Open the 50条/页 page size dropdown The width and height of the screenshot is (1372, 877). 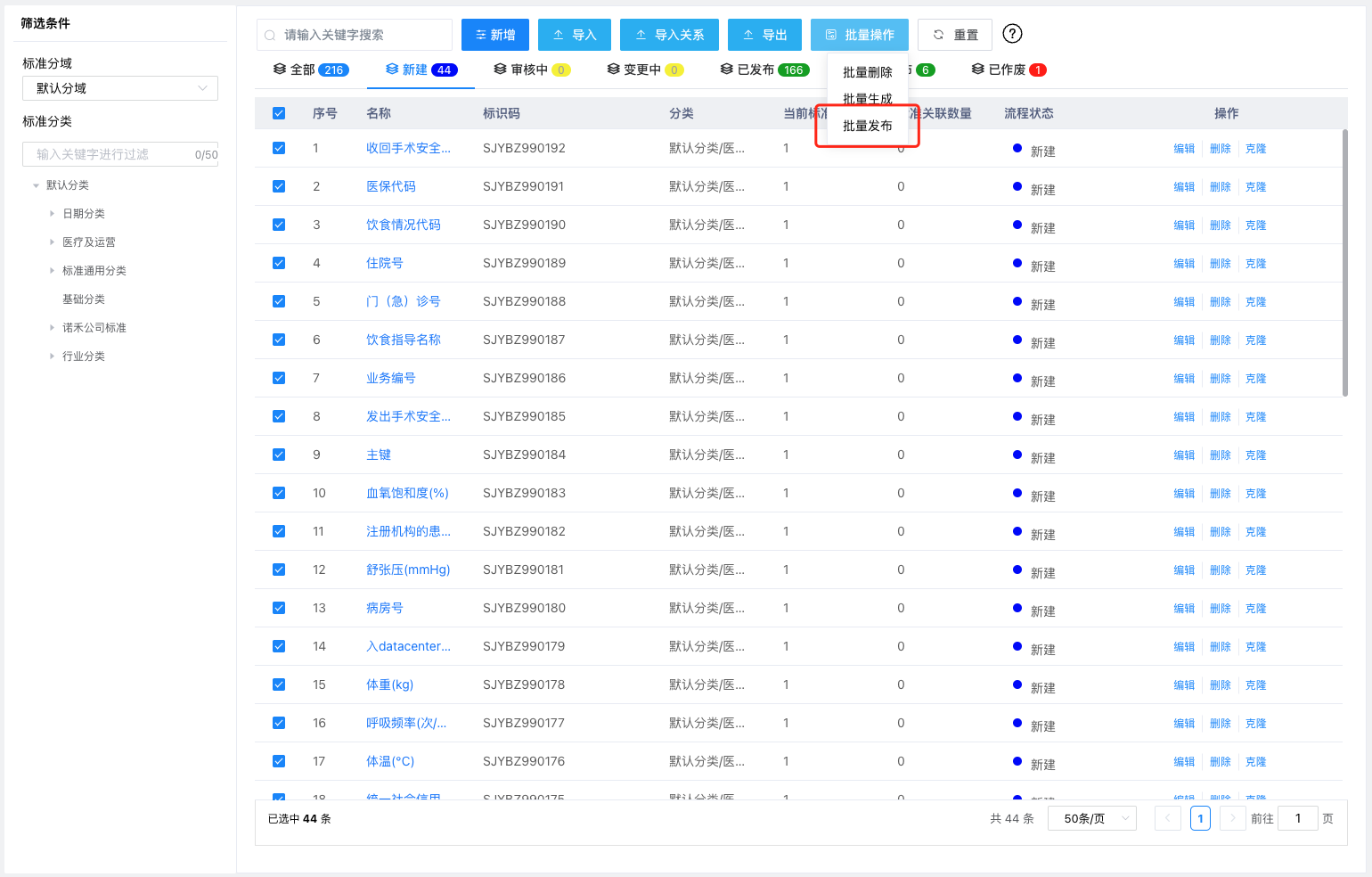pos(1091,818)
